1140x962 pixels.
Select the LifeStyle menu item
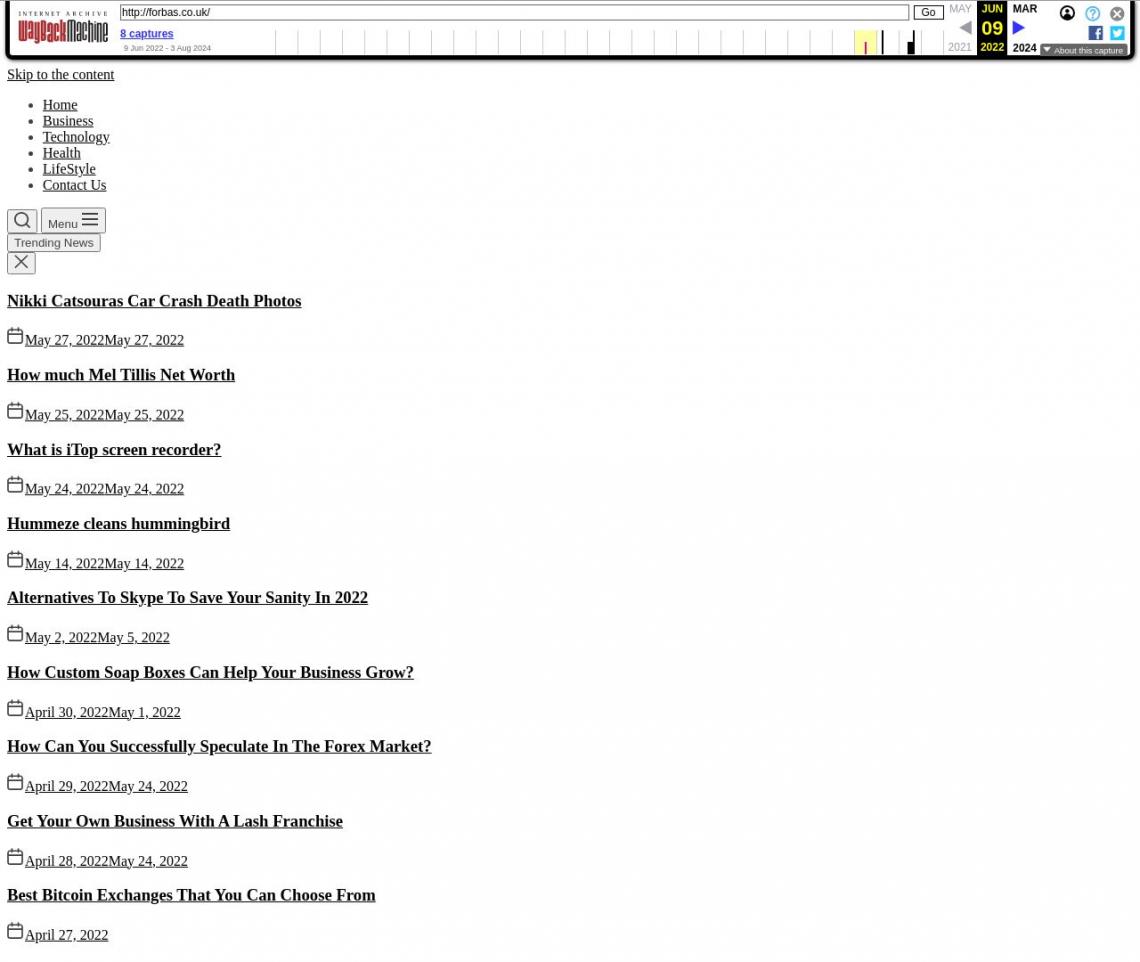(69, 169)
